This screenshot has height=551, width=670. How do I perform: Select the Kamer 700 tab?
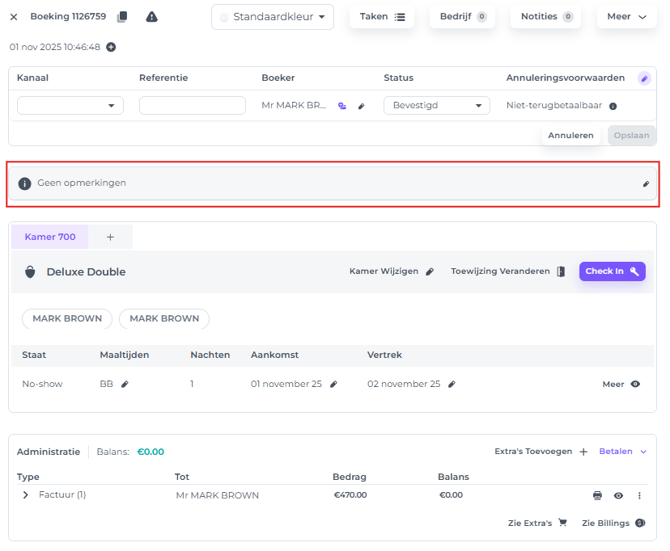pos(50,237)
